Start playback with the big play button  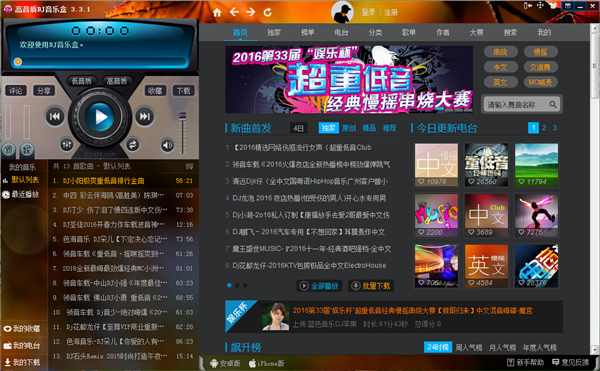pyautogui.click(x=100, y=117)
